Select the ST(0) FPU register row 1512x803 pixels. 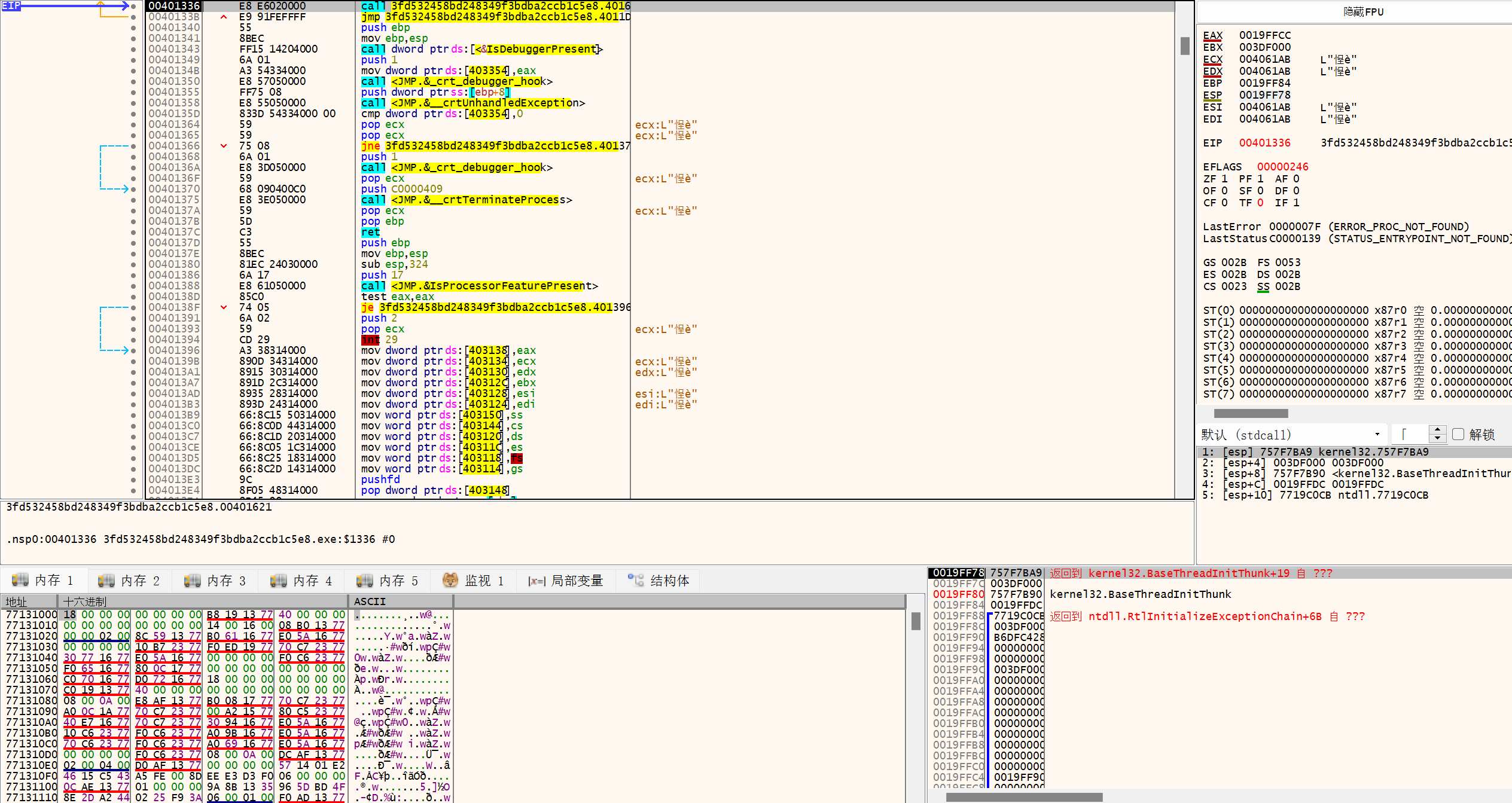pyautogui.click(x=1357, y=310)
